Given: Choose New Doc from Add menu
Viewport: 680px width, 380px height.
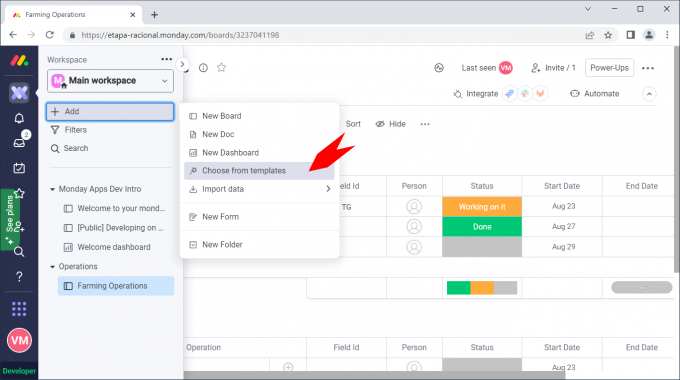Looking at the screenshot, I should point(259,134).
